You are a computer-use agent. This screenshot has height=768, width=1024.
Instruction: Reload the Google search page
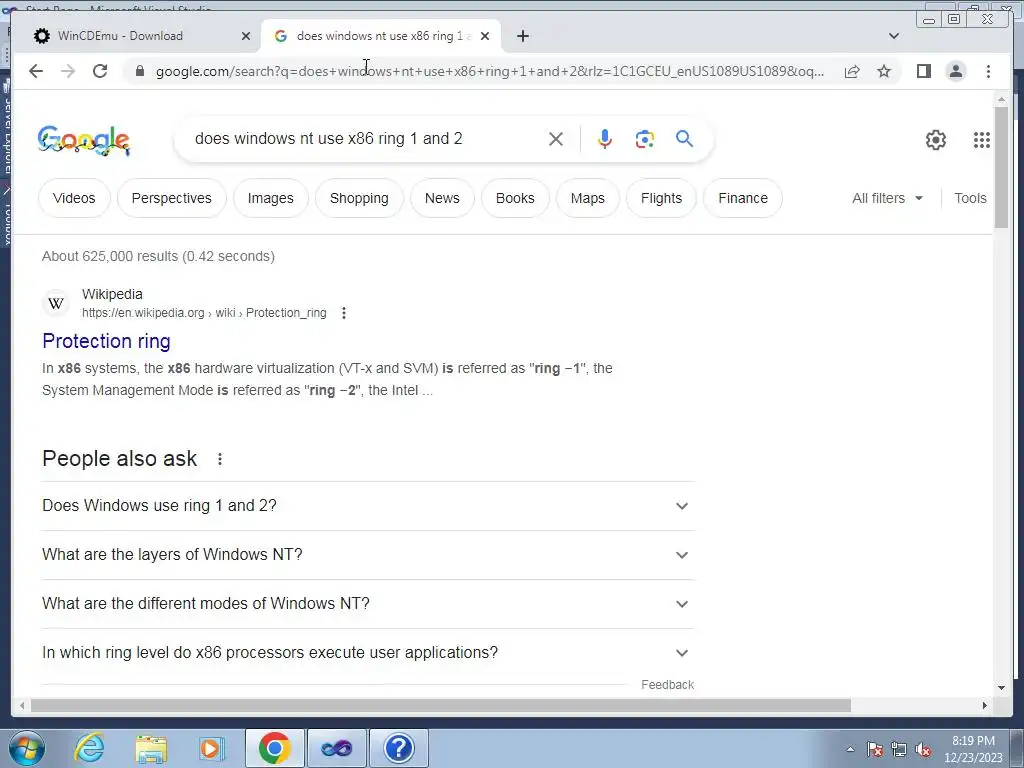point(100,71)
